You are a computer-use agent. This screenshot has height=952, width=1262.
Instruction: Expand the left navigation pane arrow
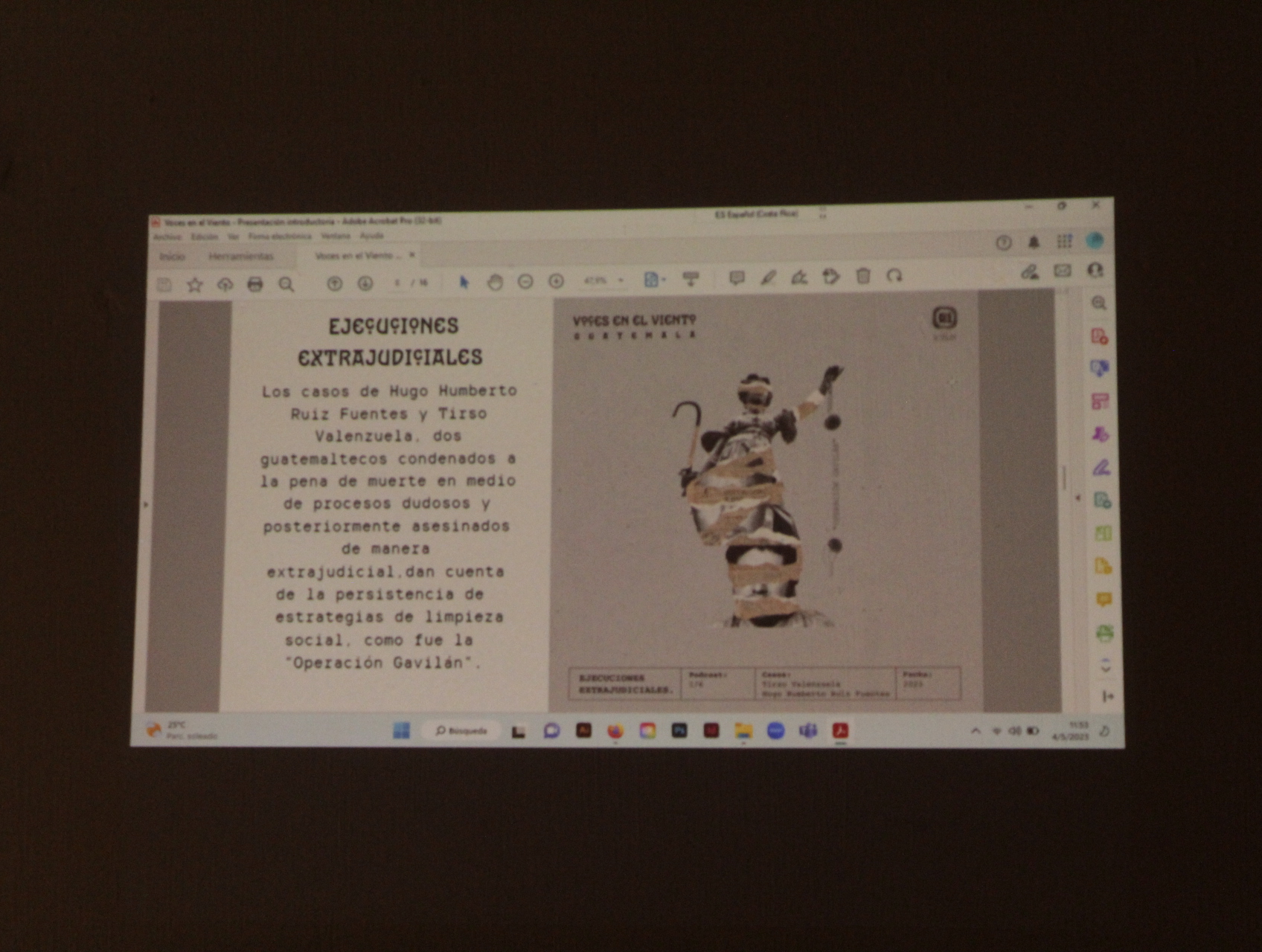pyautogui.click(x=146, y=505)
